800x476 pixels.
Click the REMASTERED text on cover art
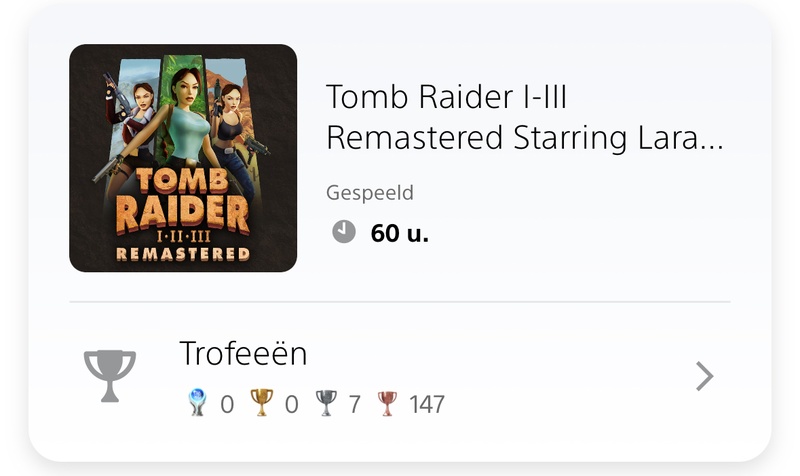pyautogui.click(x=183, y=254)
